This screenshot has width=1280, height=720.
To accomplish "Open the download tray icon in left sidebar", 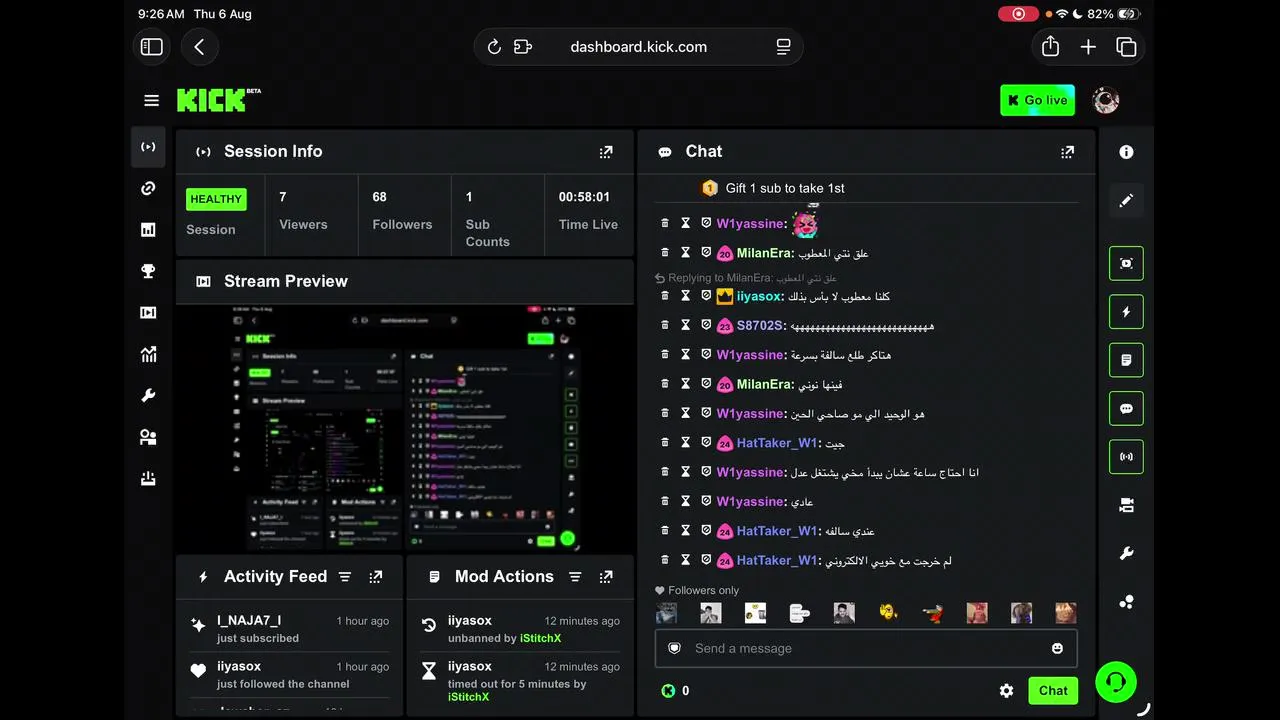I will point(148,479).
